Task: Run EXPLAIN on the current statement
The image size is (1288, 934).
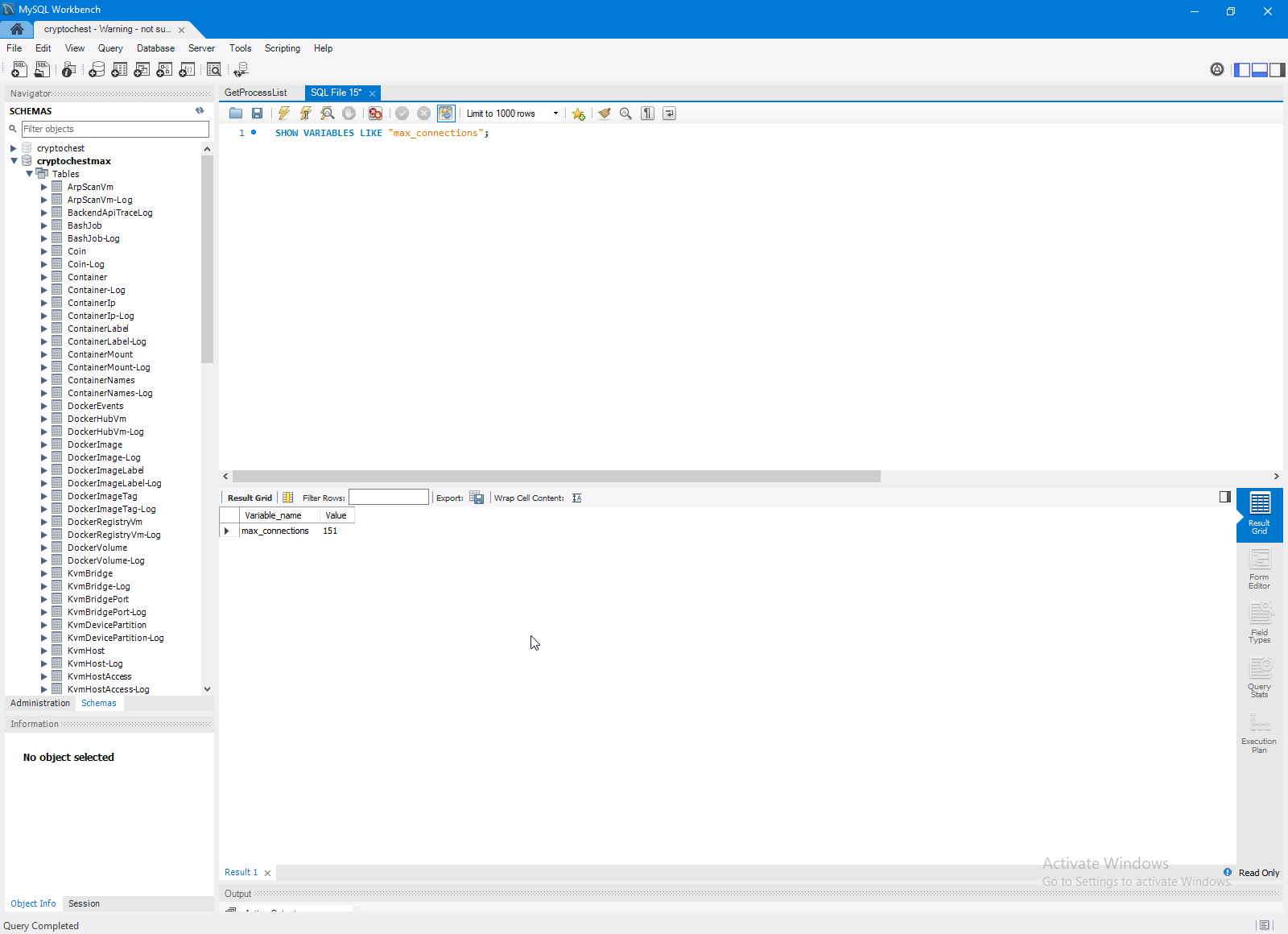Action: tap(328, 114)
